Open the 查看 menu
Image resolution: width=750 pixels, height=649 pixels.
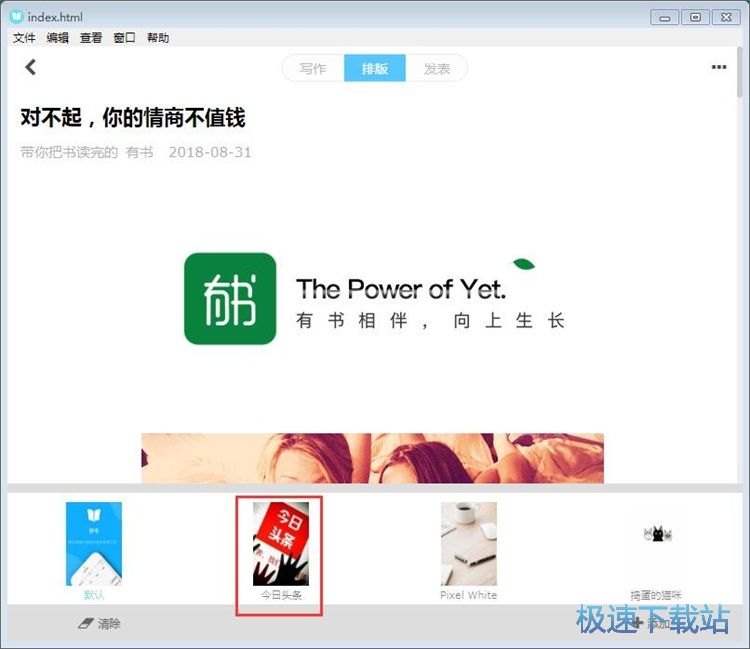(x=91, y=38)
